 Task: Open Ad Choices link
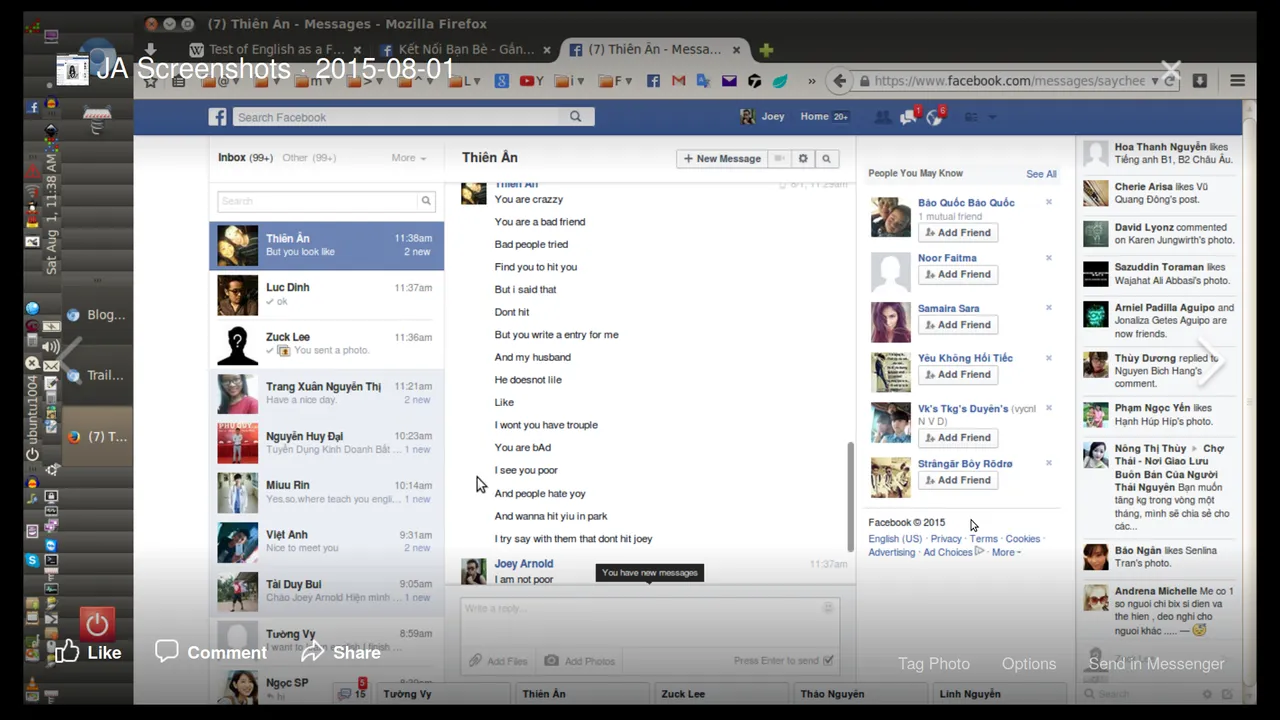(948, 552)
